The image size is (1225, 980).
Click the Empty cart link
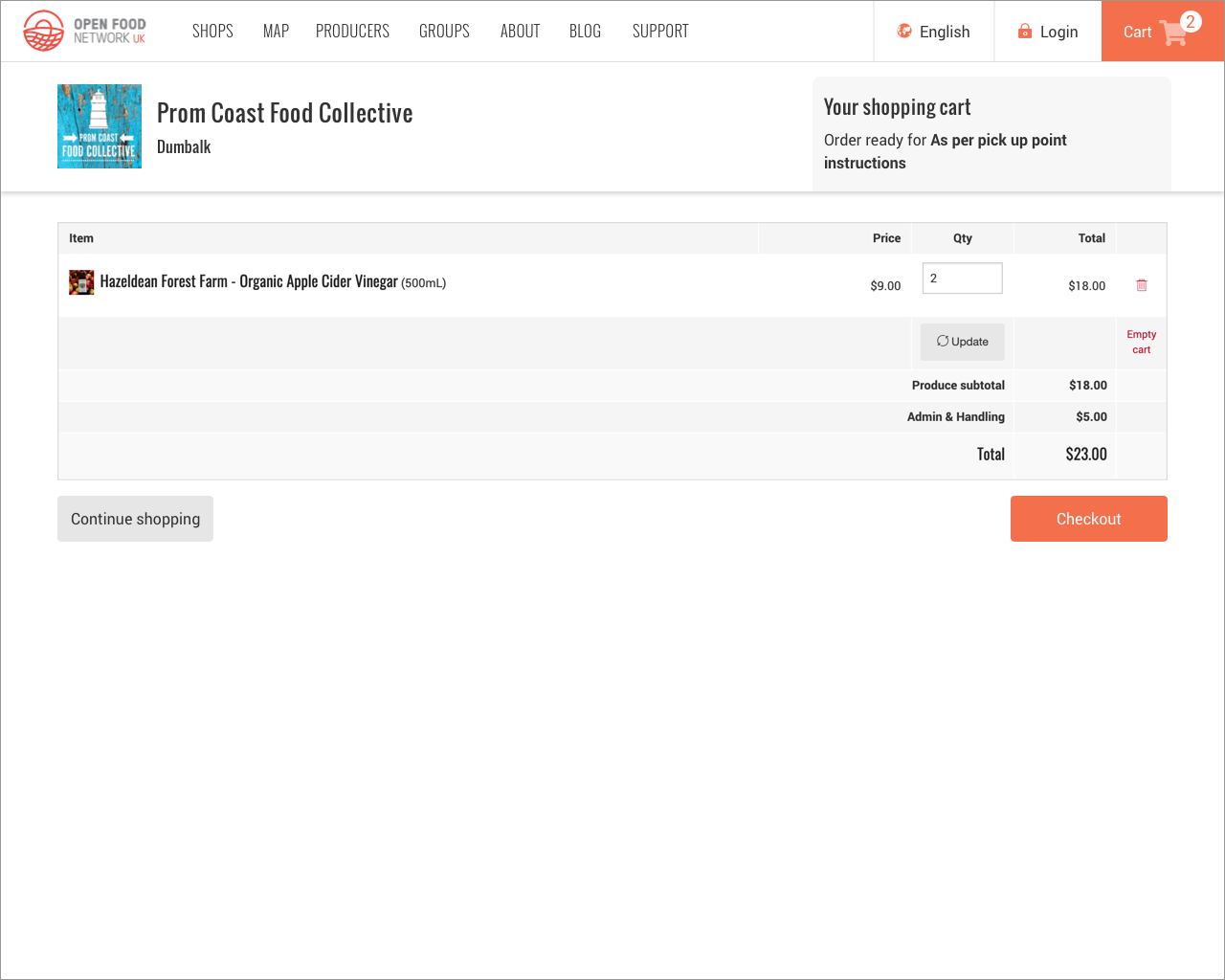pyautogui.click(x=1141, y=342)
